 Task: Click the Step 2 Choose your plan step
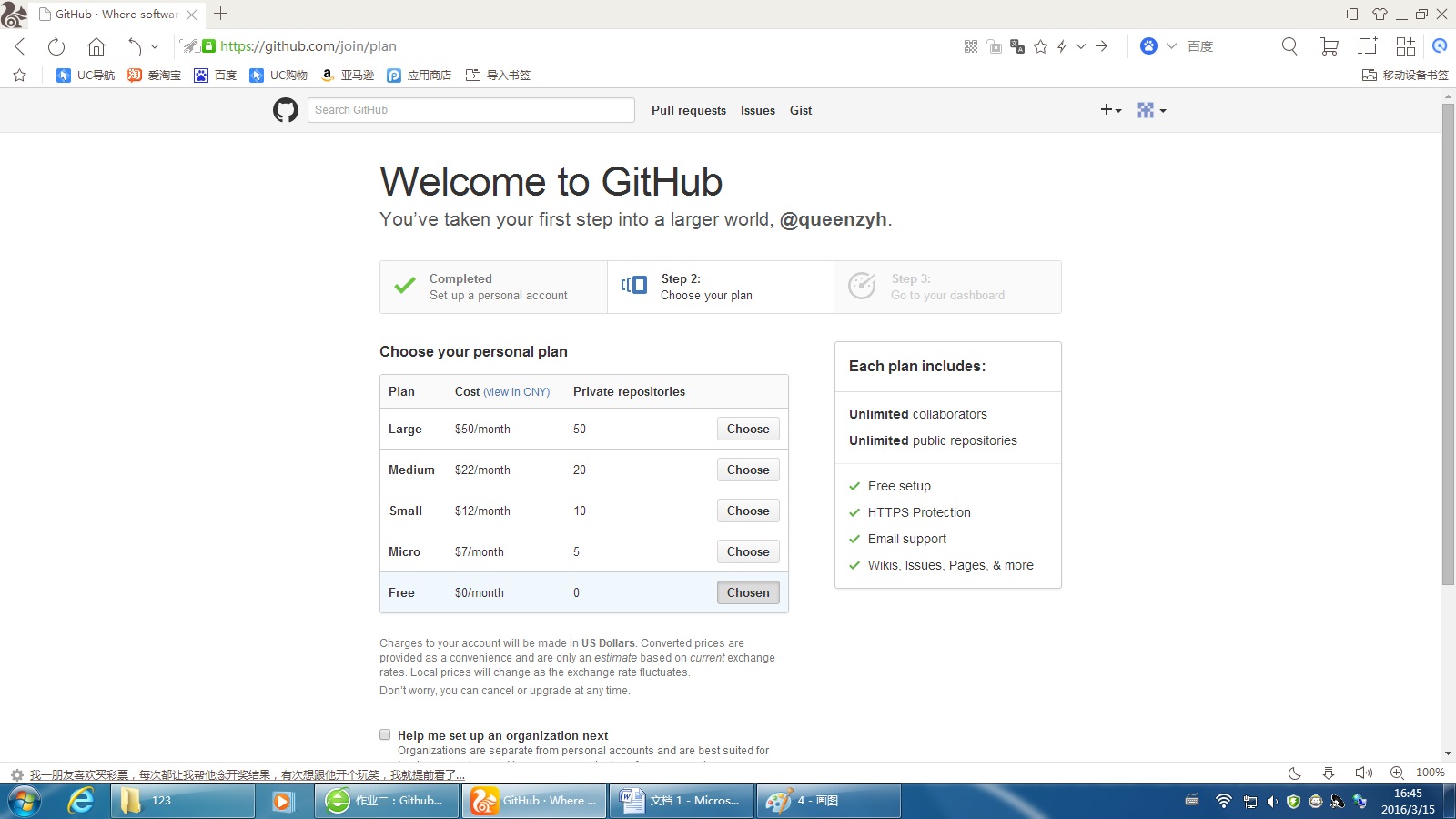point(721,288)
